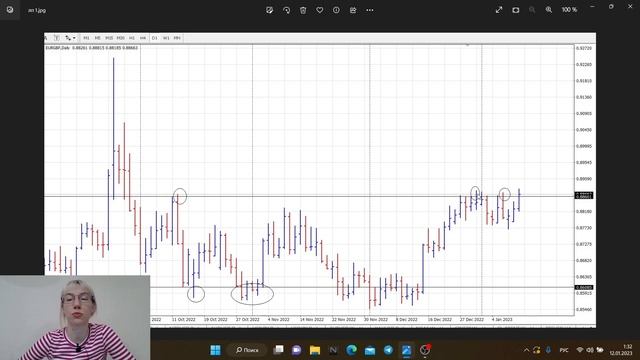Click the 100 % zoom level value

[x=569, y=10]
